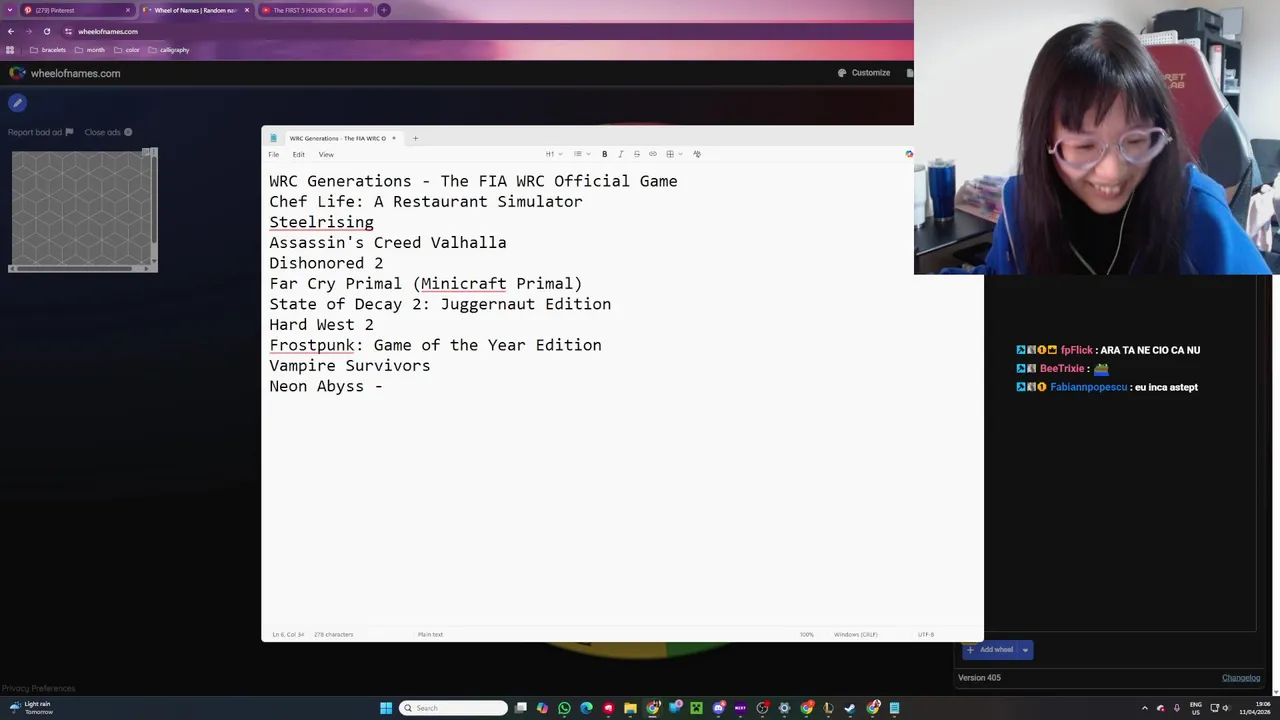This screenshot has height=720, width=1280.
Task: Open Copilot icon in Notepad
Action: pos(909,154)
